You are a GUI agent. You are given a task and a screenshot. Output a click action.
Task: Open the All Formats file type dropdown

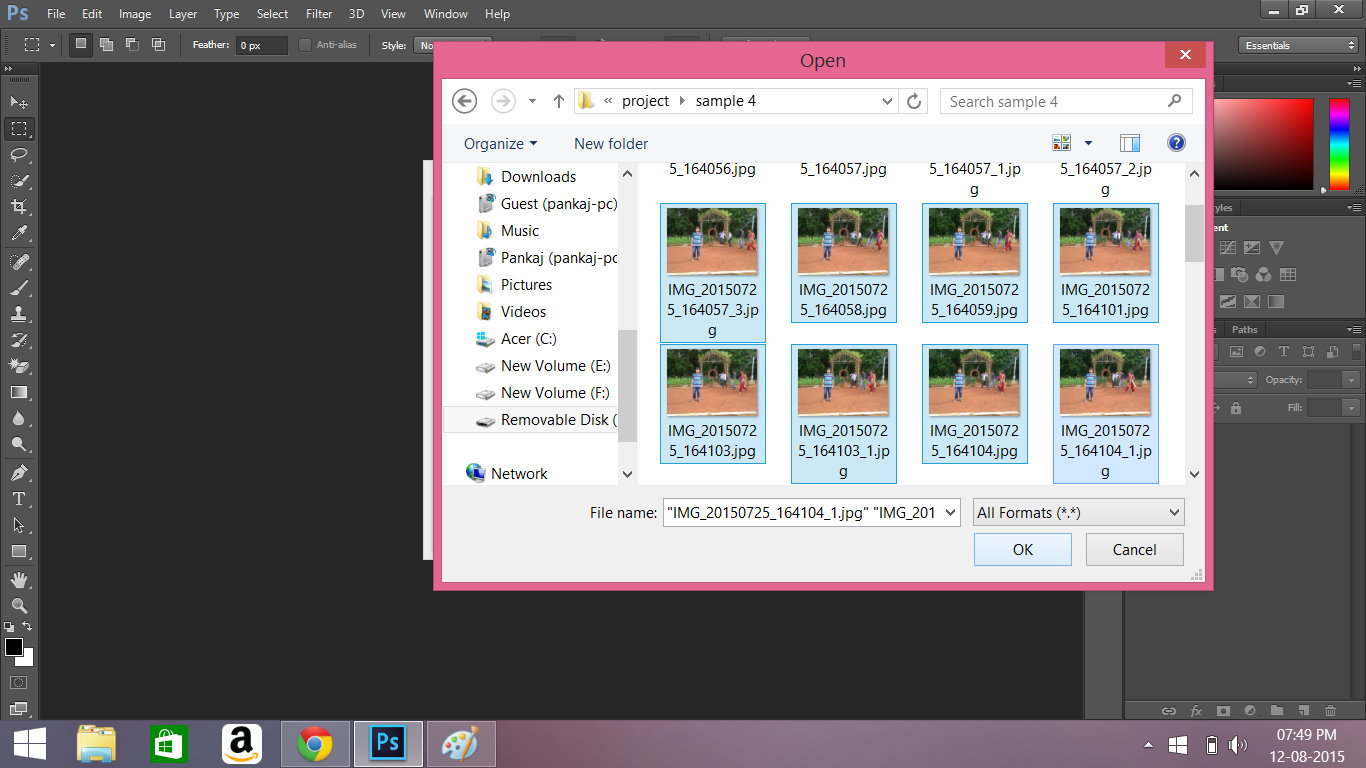(x=1079, y=512)
